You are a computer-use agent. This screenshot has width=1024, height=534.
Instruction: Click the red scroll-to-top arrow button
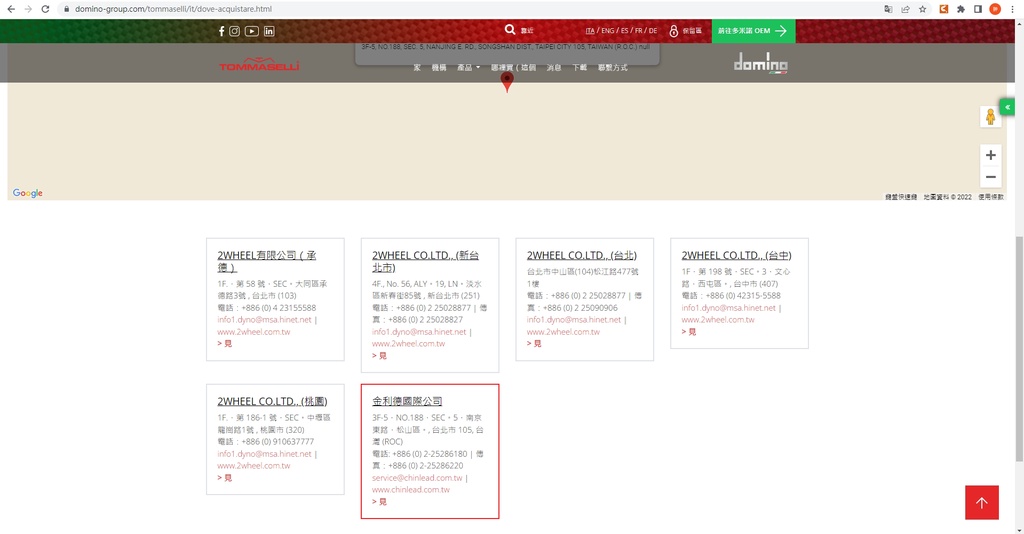[981, 503]
